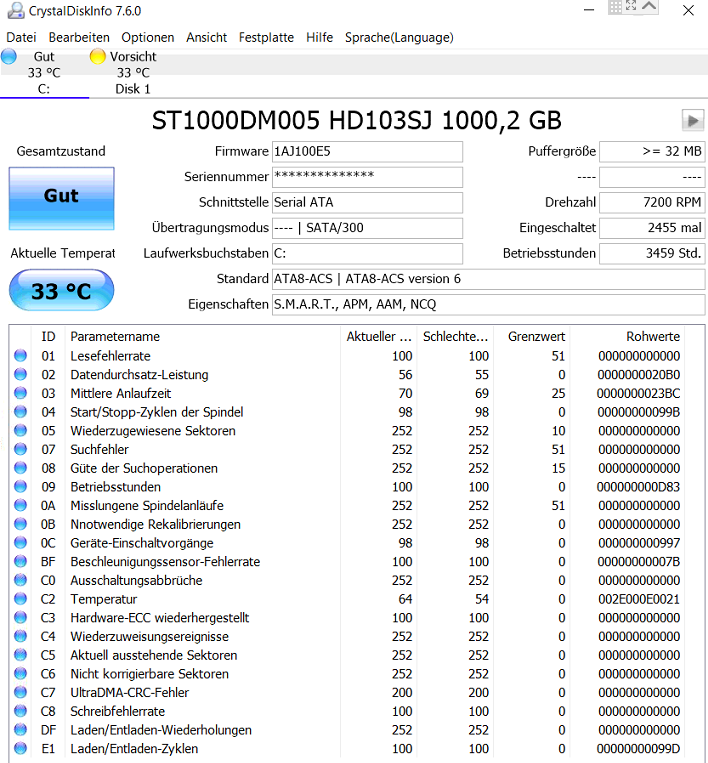Open the Datei menu
The width and height of the screenshot is (708, 763).
(21, 37)
